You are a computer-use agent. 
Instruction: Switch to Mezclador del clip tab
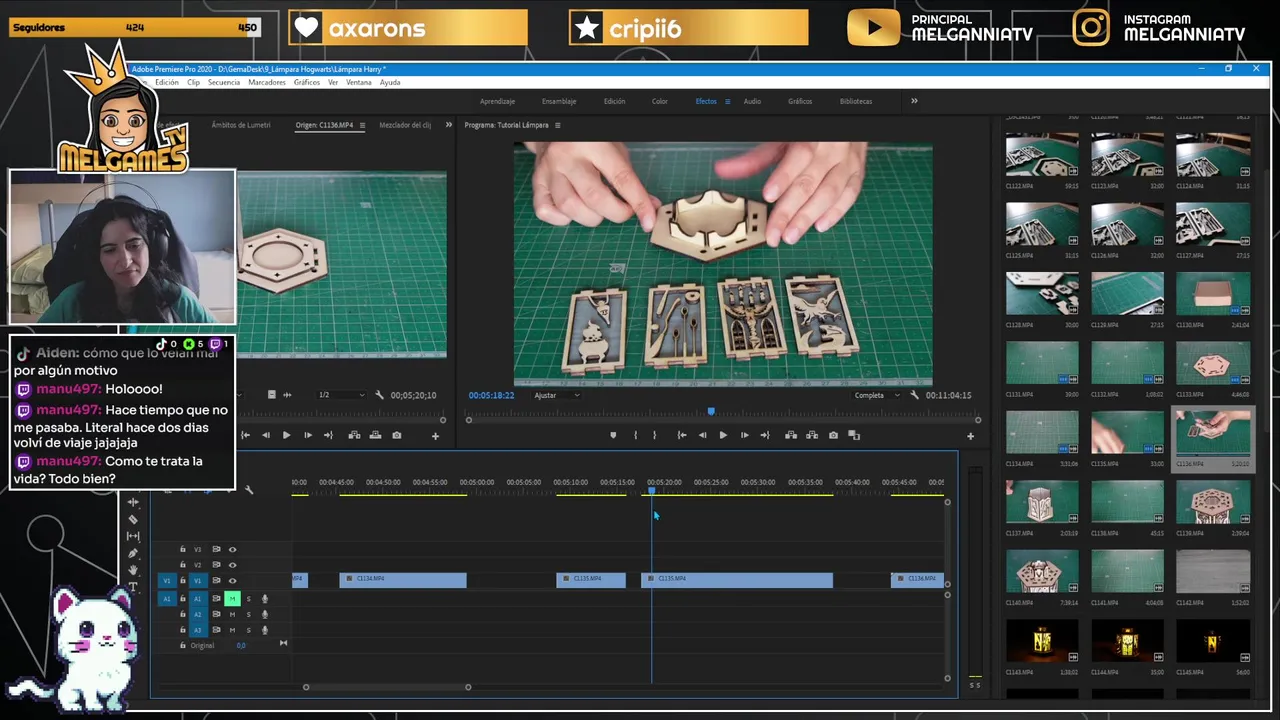tap(405, 125)
